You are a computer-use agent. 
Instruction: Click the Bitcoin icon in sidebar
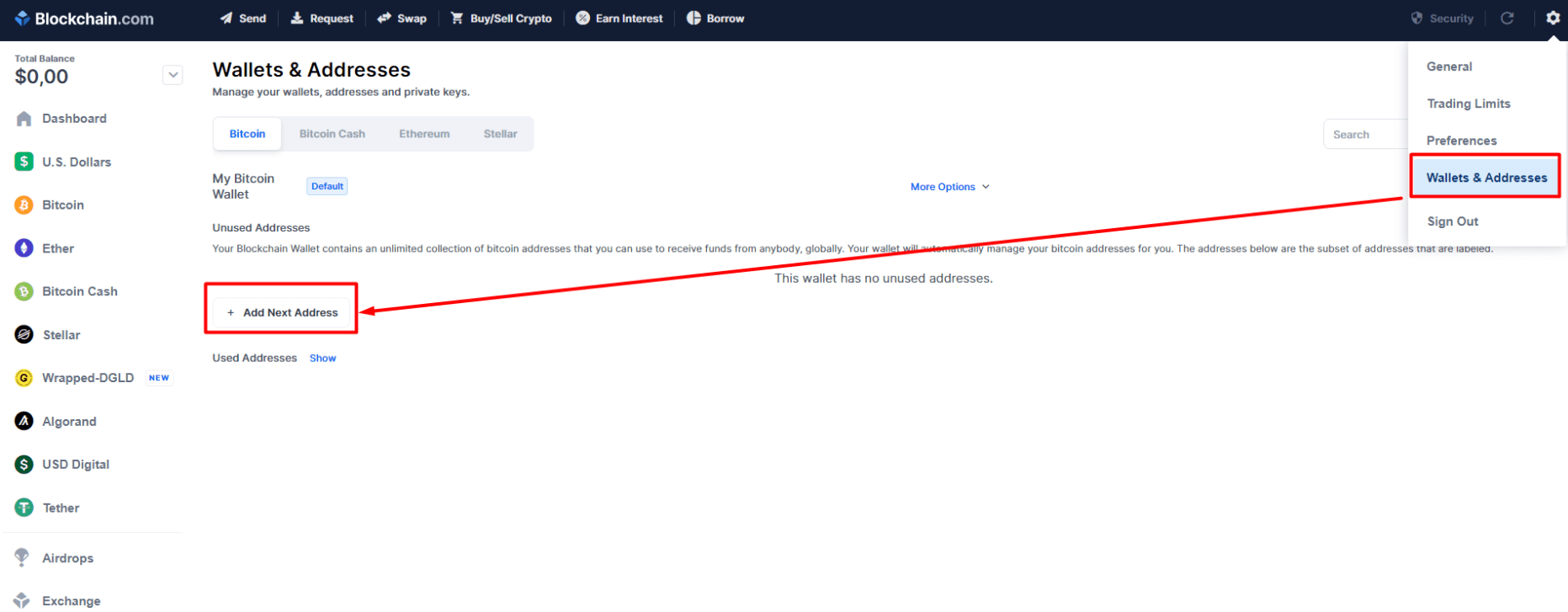pyautogui.click(x=24, y=205)
